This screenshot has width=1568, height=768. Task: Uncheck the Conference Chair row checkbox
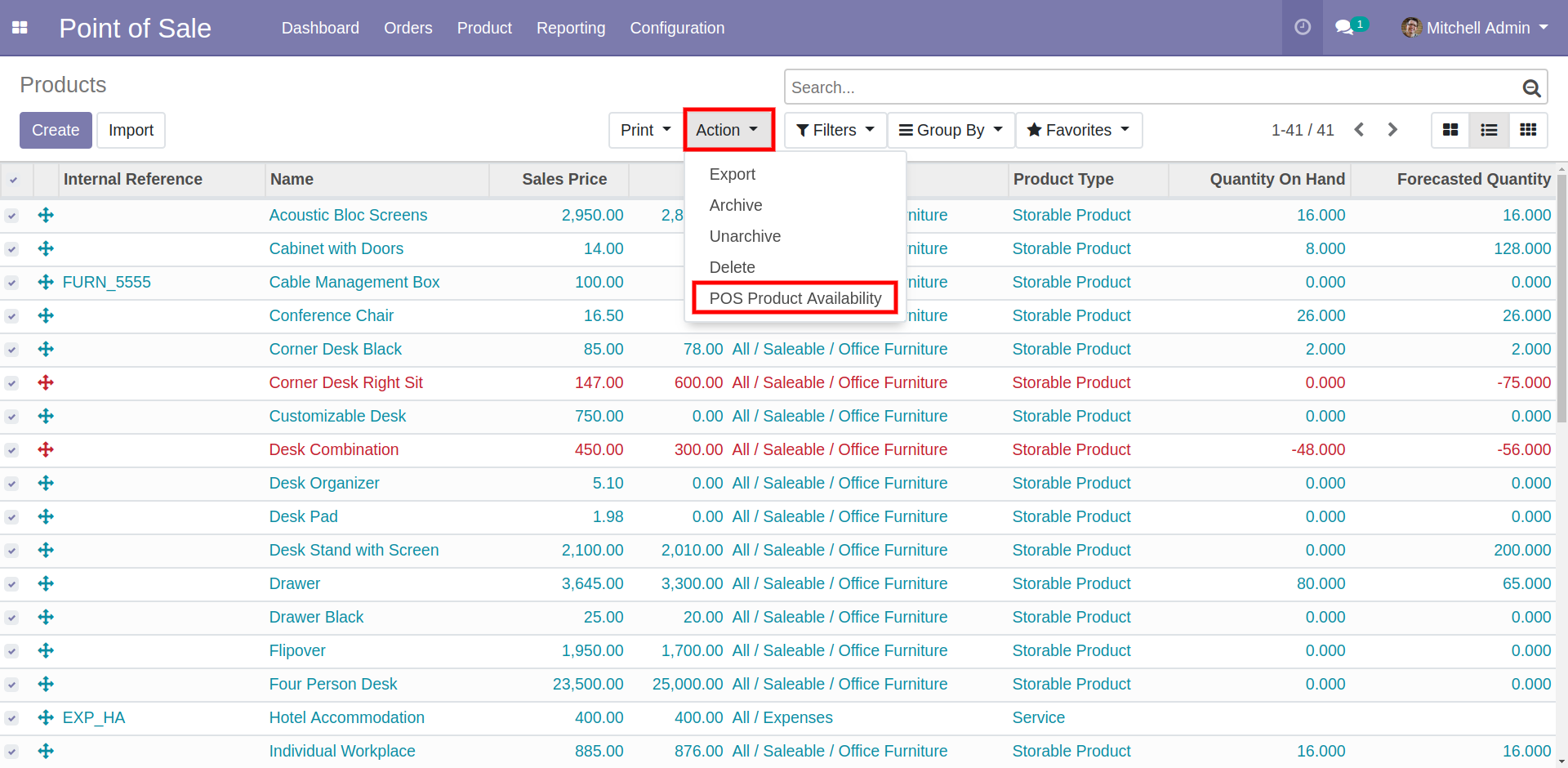tap(11, 316)
